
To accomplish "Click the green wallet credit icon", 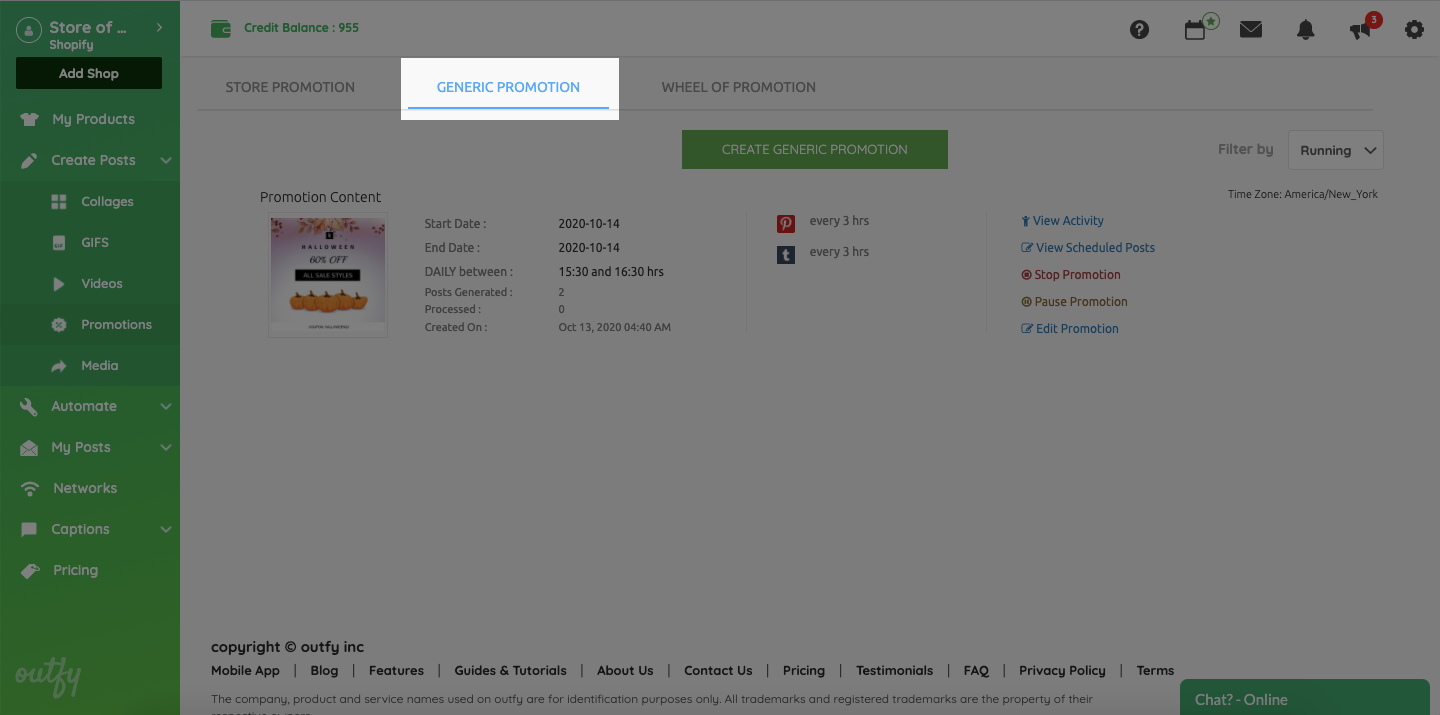I will point(221,29).
